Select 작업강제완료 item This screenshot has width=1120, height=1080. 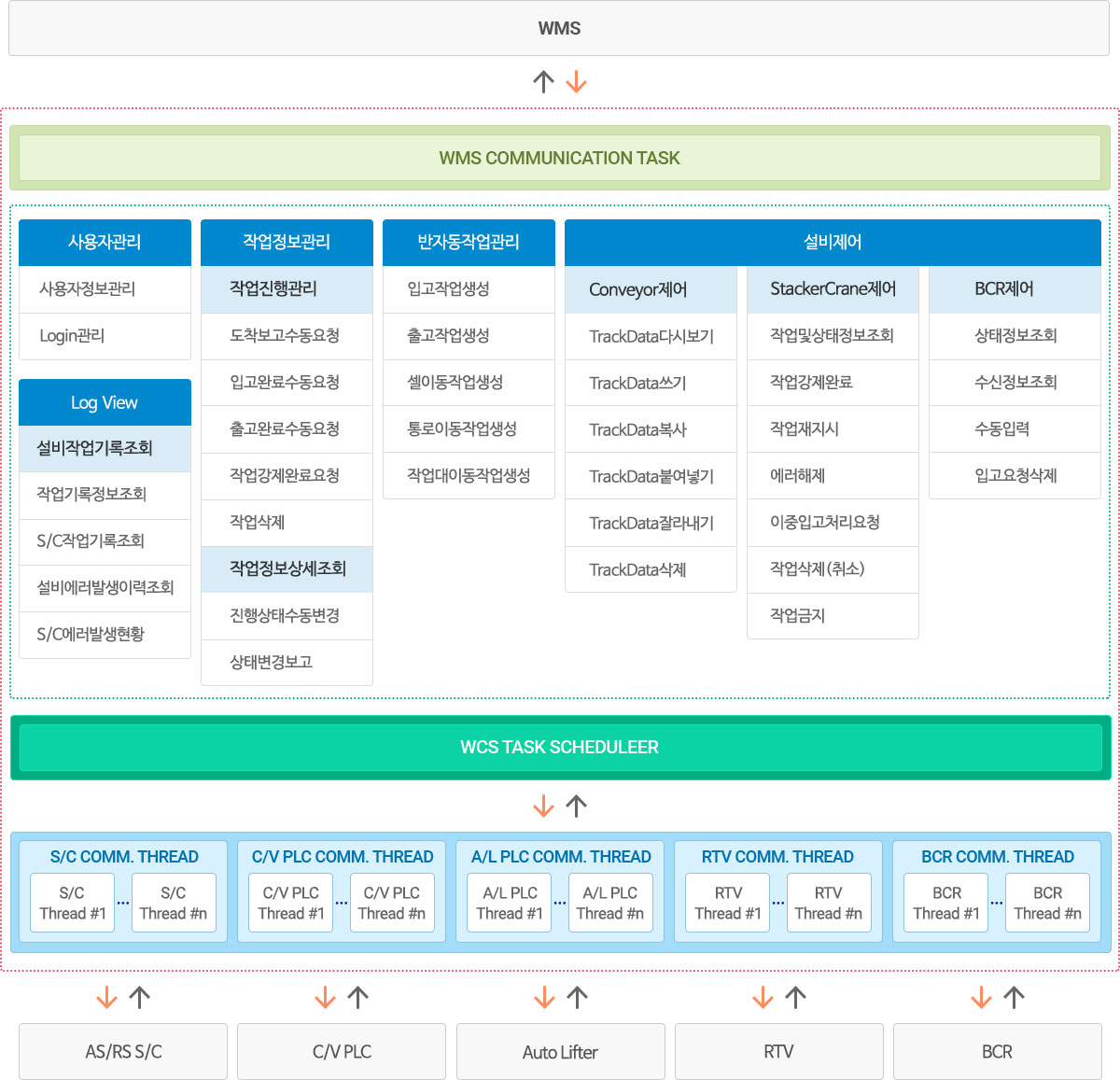[x=833, y=383]
